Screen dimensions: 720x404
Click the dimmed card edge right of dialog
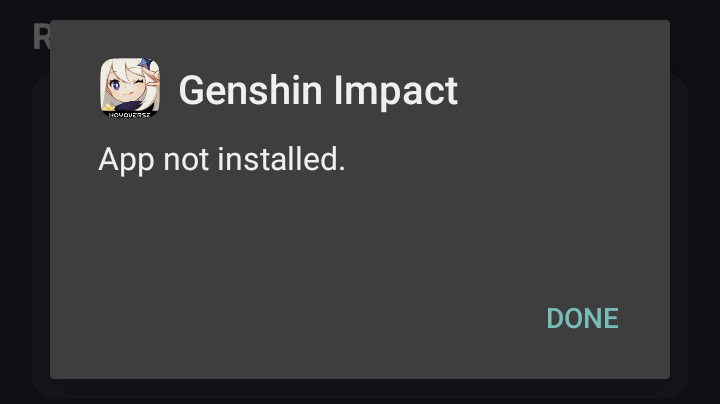point(679,230)
